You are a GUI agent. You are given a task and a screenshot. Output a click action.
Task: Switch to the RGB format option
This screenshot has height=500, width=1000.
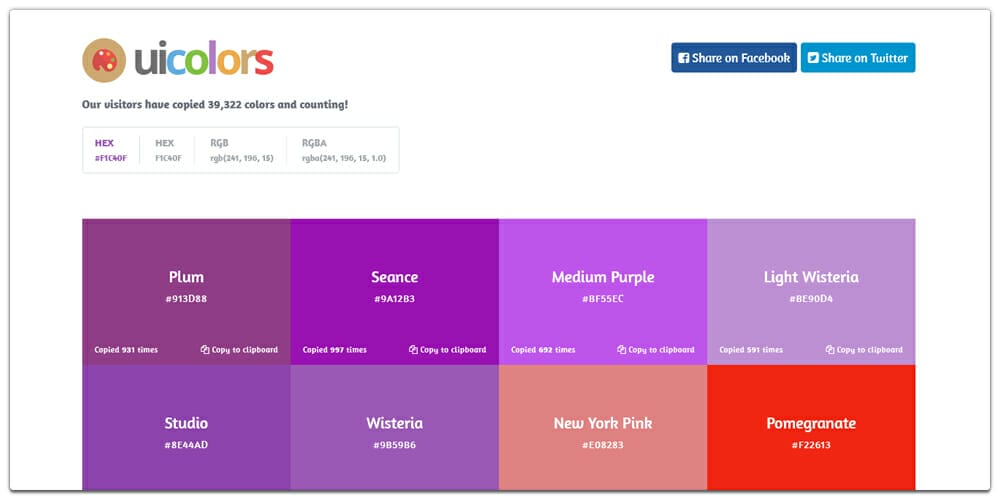pos(239,150)
